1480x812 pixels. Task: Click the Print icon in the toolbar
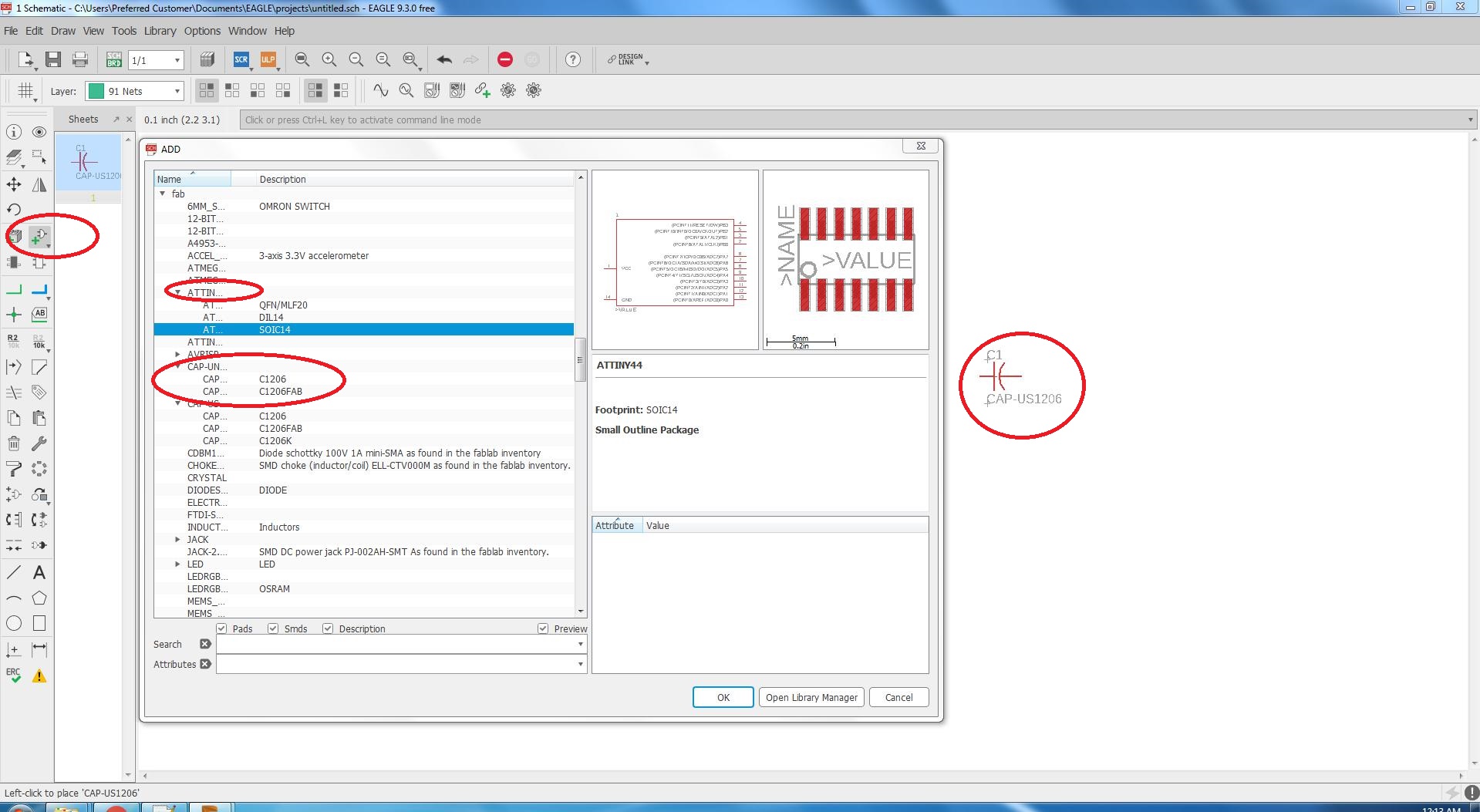click(79, 59)
